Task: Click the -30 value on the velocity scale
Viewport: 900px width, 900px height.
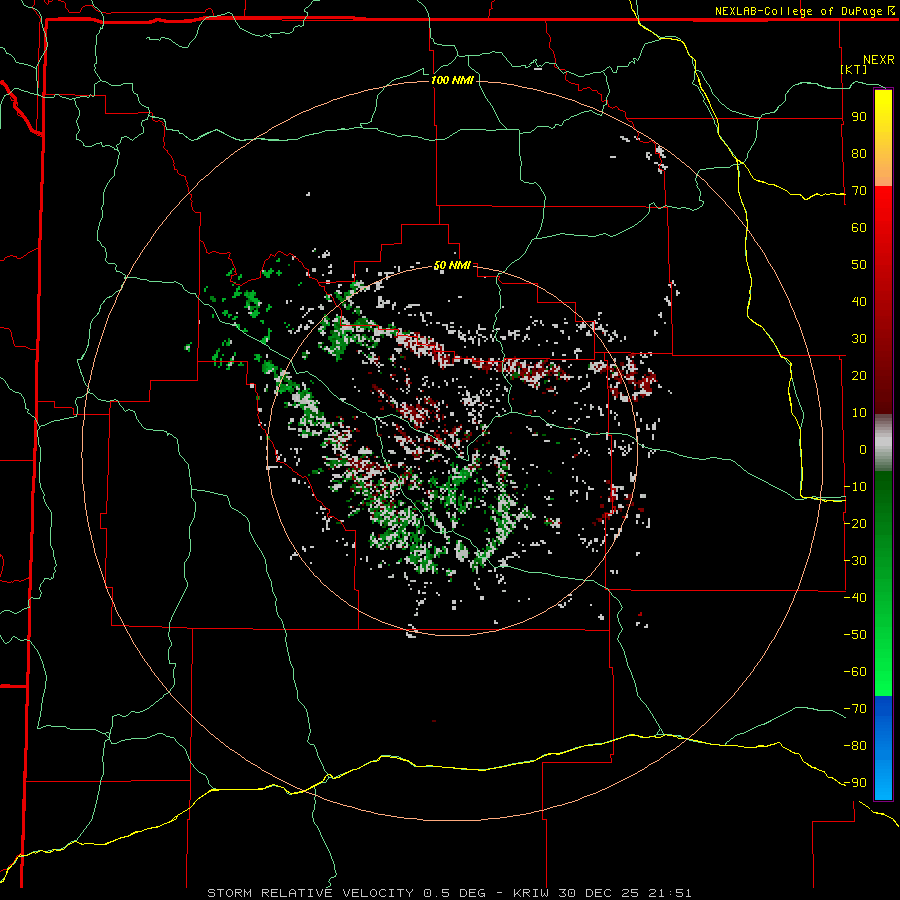Action: tap(855, 561)
